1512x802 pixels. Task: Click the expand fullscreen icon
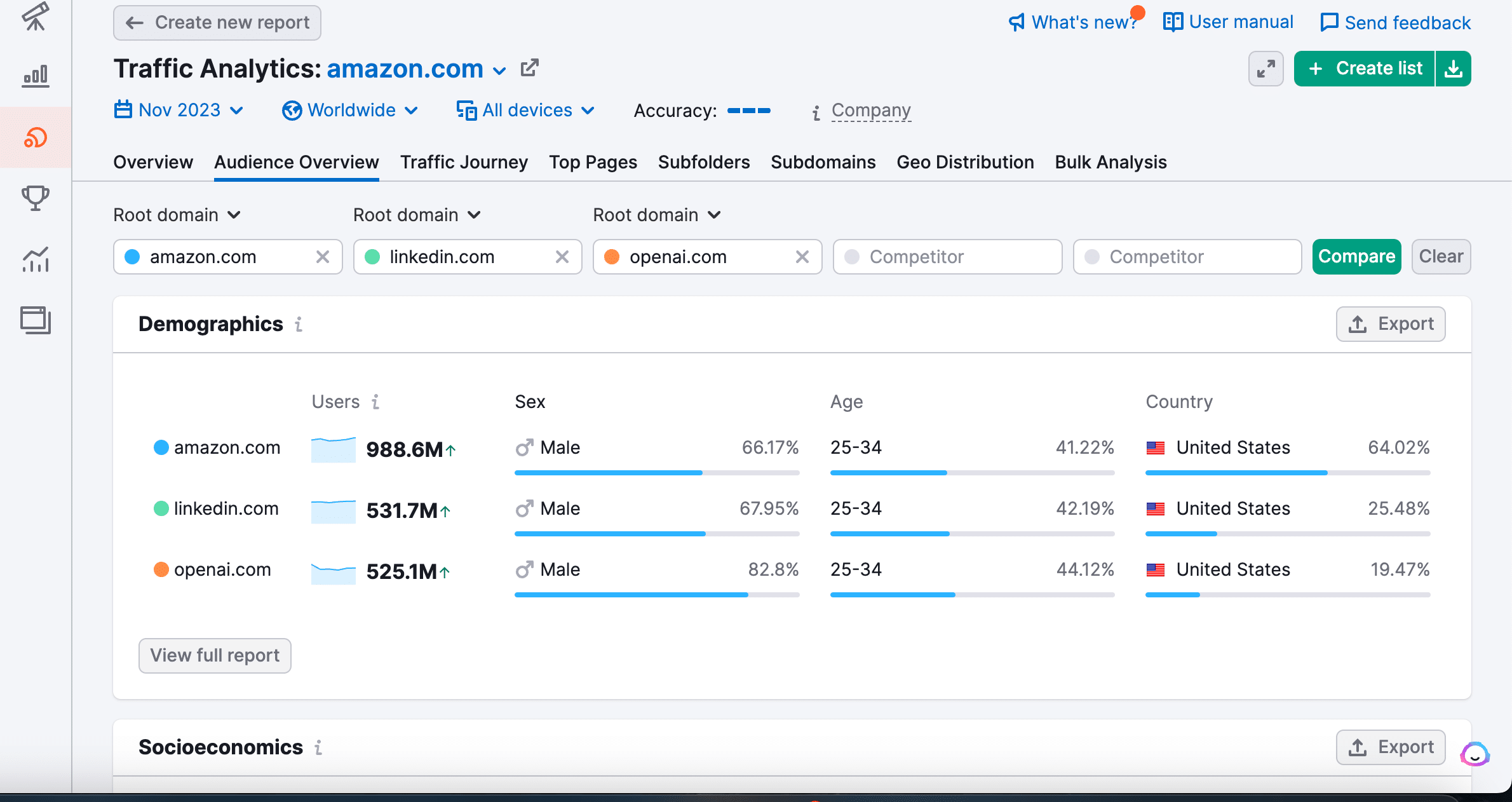(1266, 69)
